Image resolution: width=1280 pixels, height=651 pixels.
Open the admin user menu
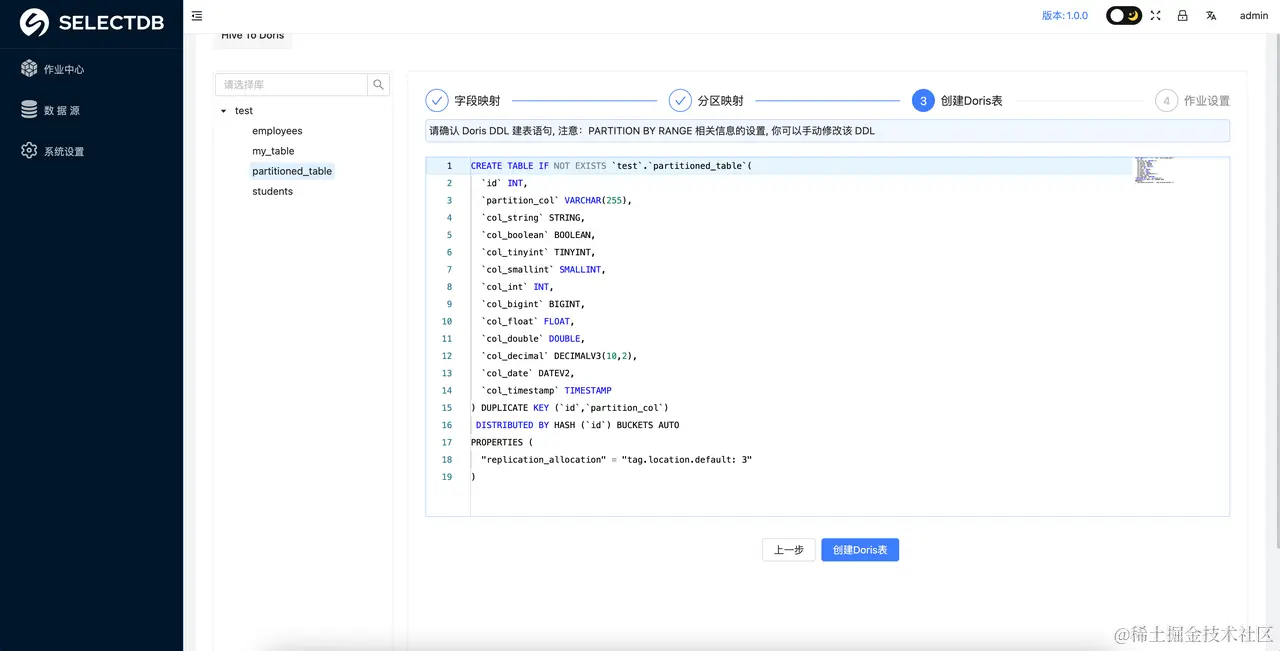(x=1254, y=16)
